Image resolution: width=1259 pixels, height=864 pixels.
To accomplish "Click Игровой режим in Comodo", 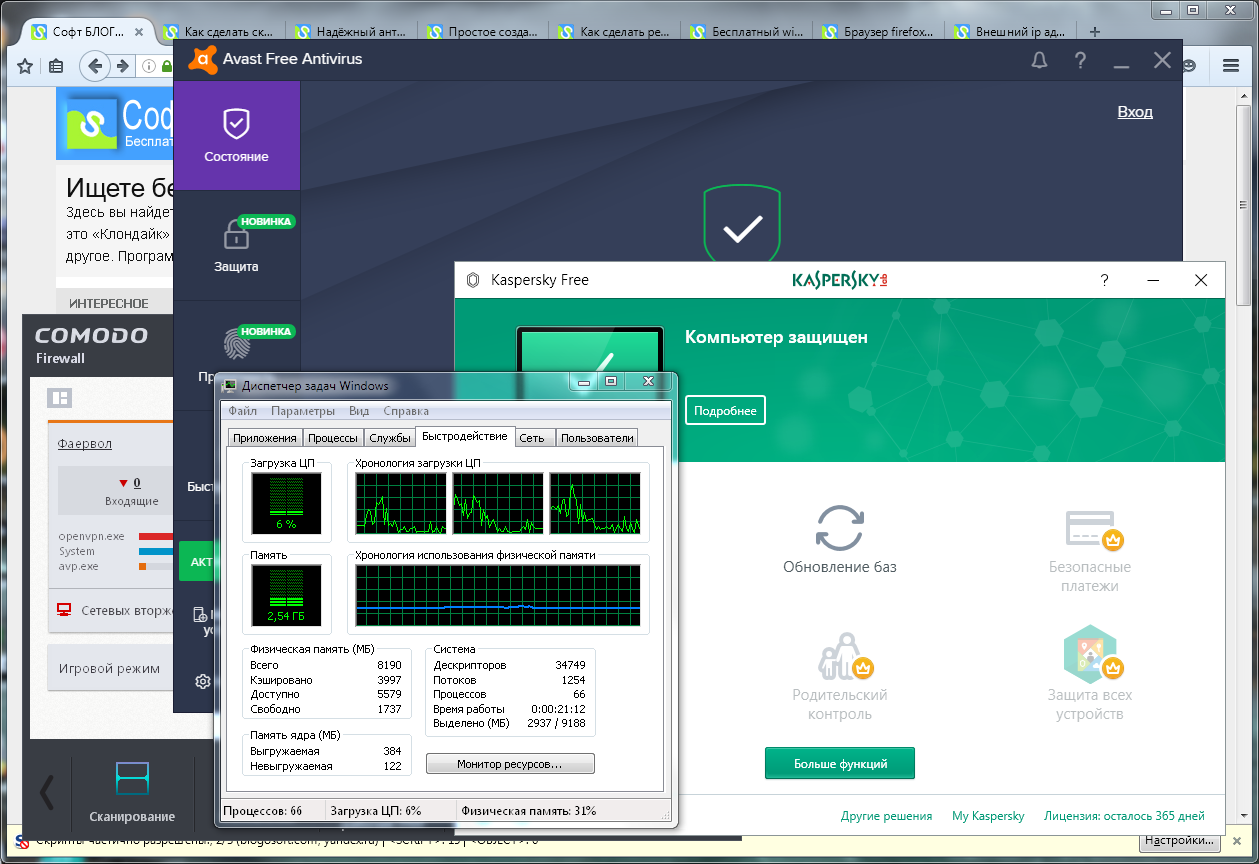I will (x=109, y=668).
